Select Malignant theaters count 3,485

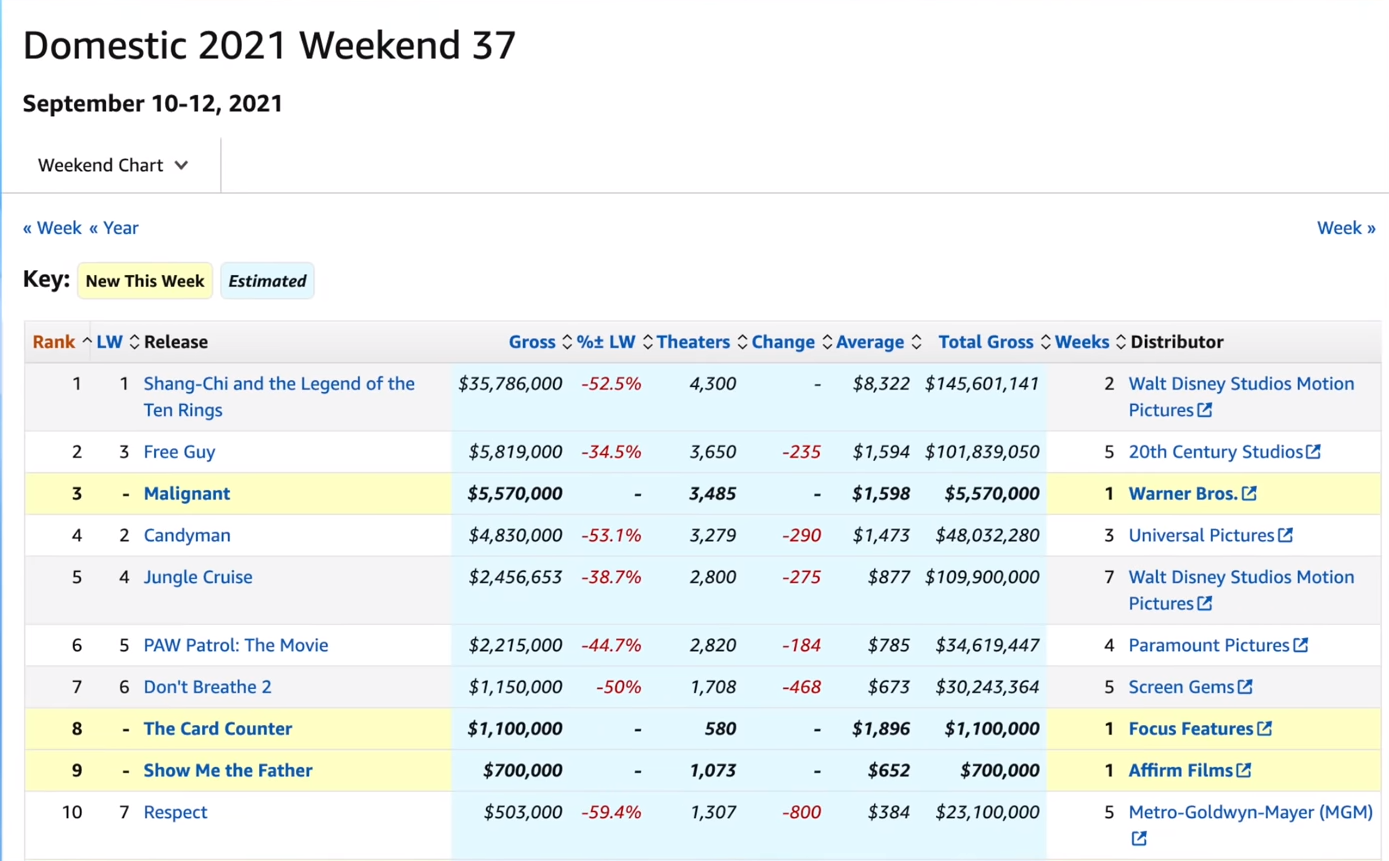click(x=713, y=494)
